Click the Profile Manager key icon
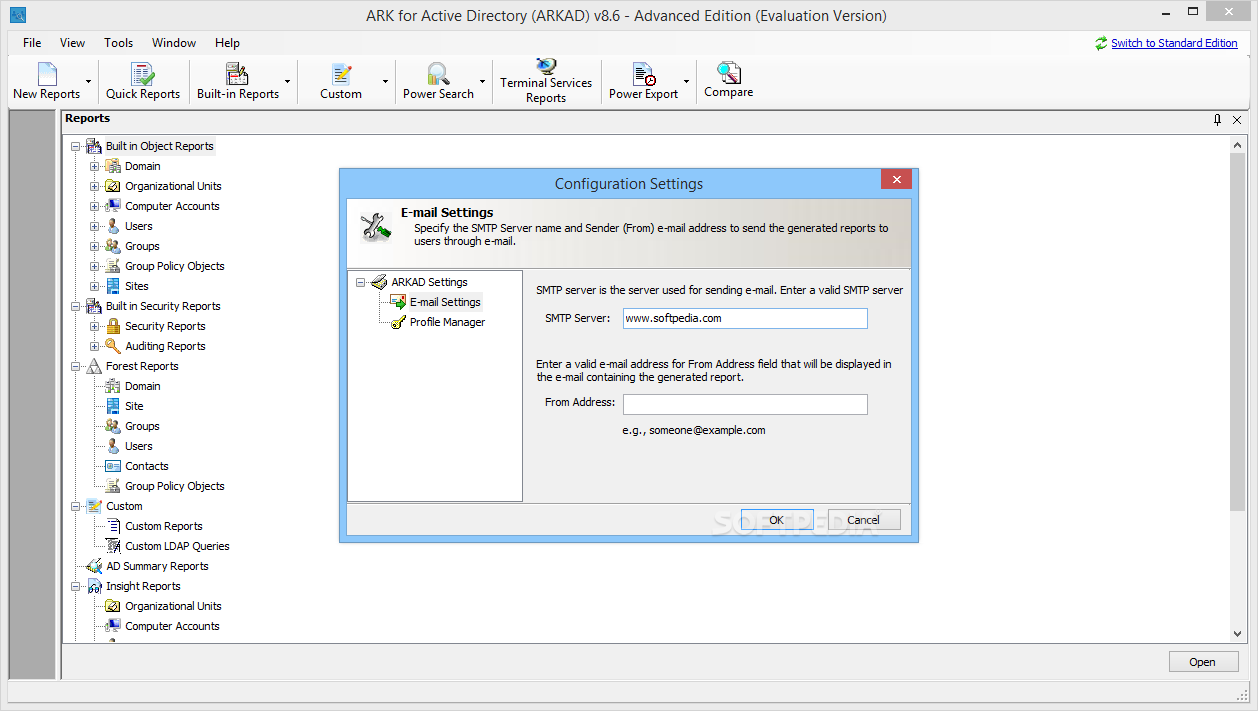This screenshot has width=1258, height=711. click(398, 322)
